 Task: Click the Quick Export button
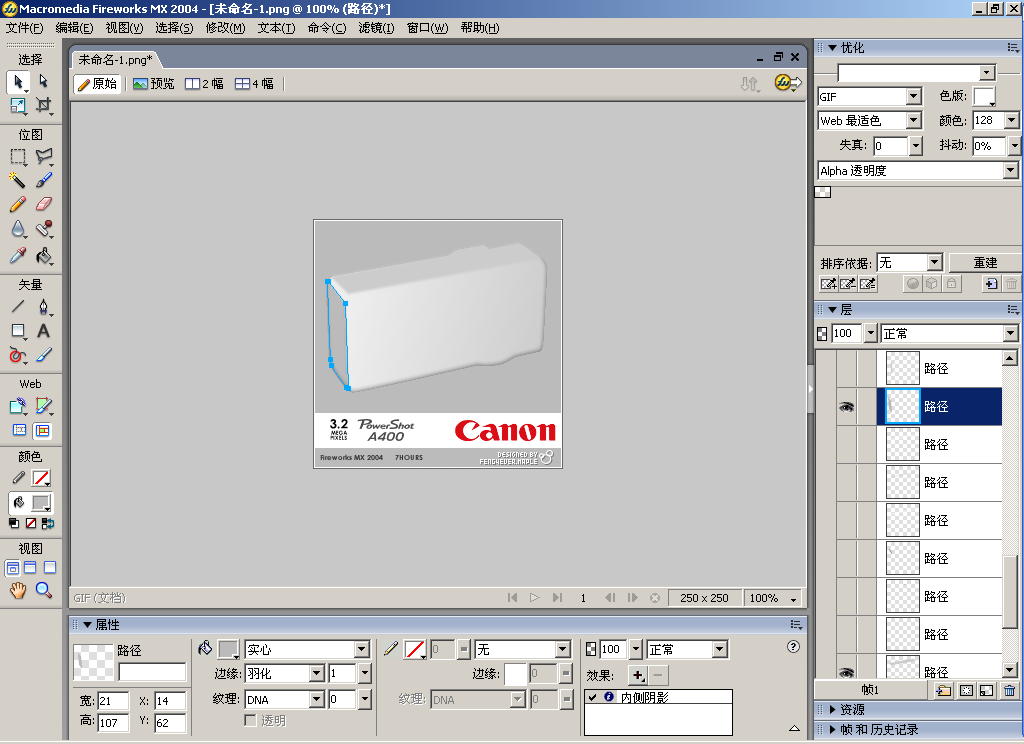[787, 83]
